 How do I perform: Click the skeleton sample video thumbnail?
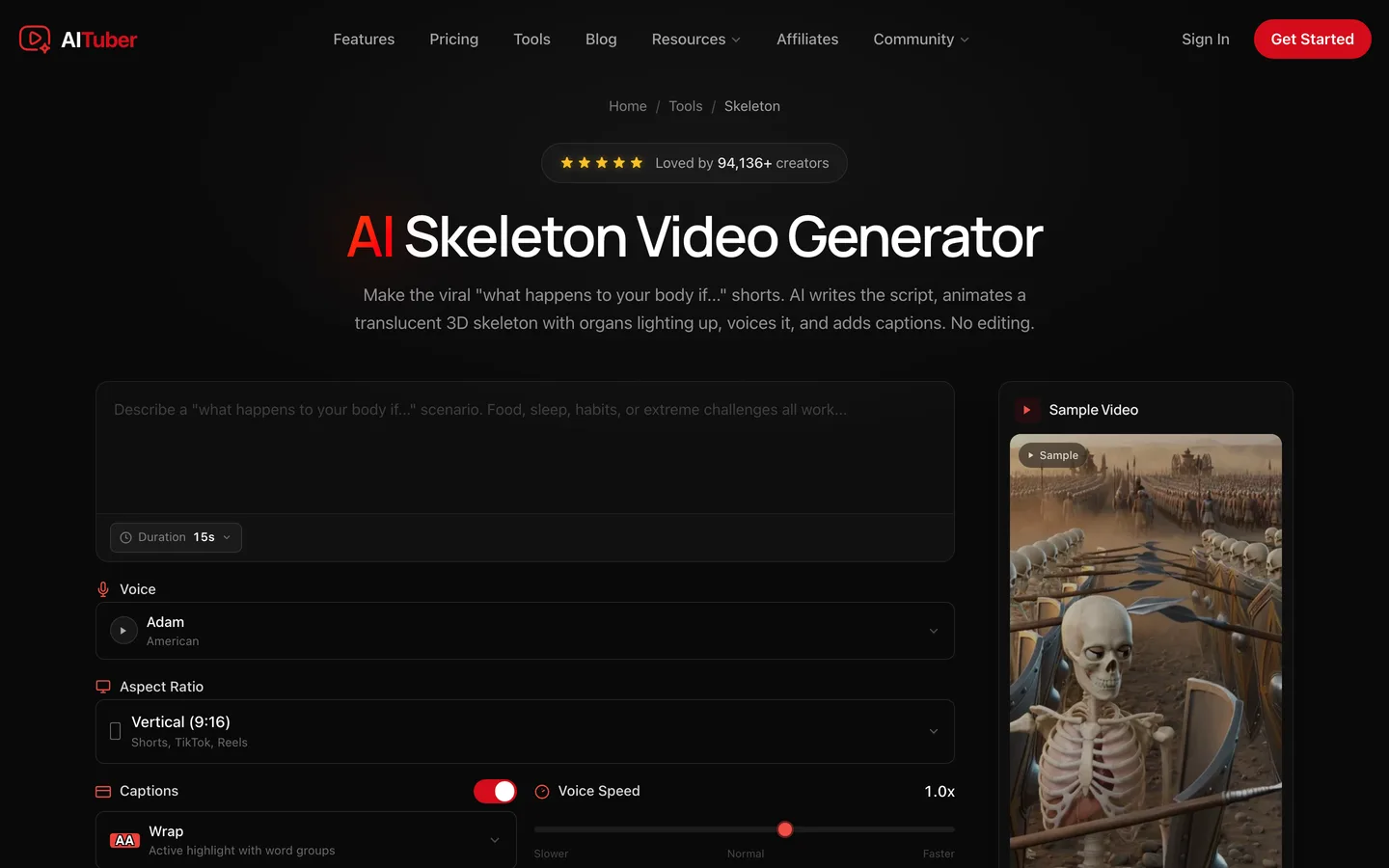pyautogui.click(x=1146, y=651)
